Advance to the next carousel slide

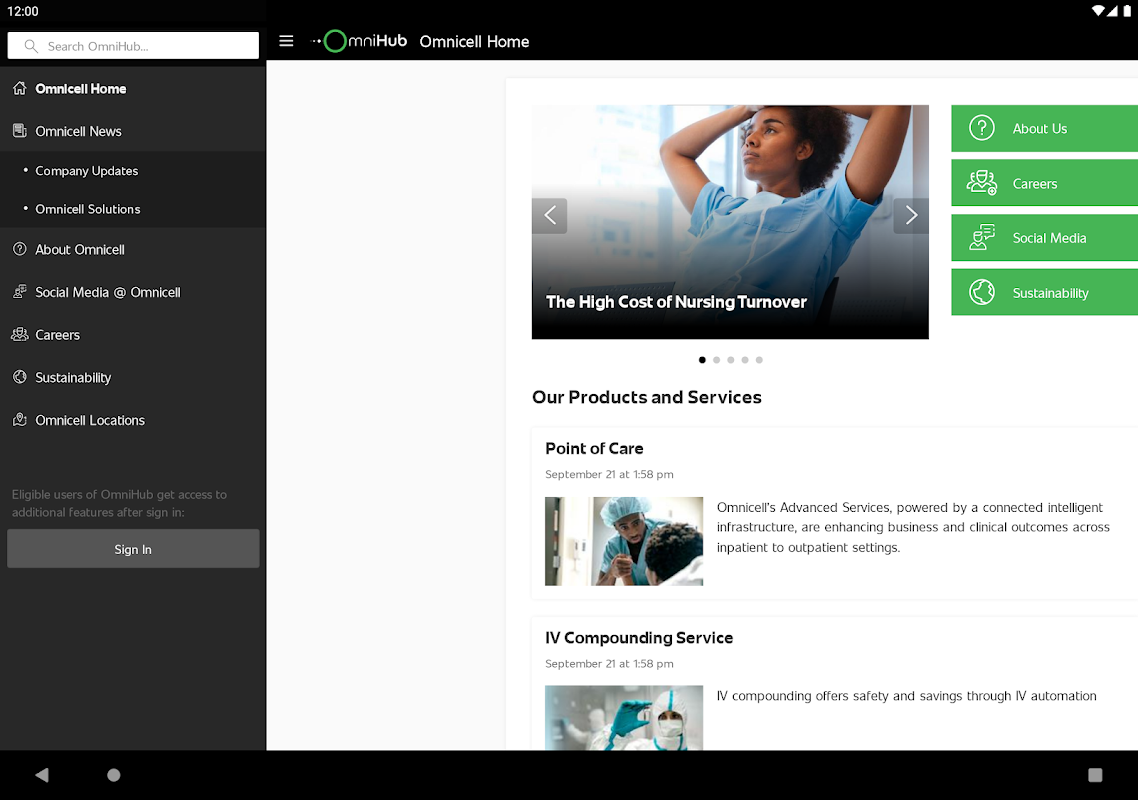(x=911, y=216)
